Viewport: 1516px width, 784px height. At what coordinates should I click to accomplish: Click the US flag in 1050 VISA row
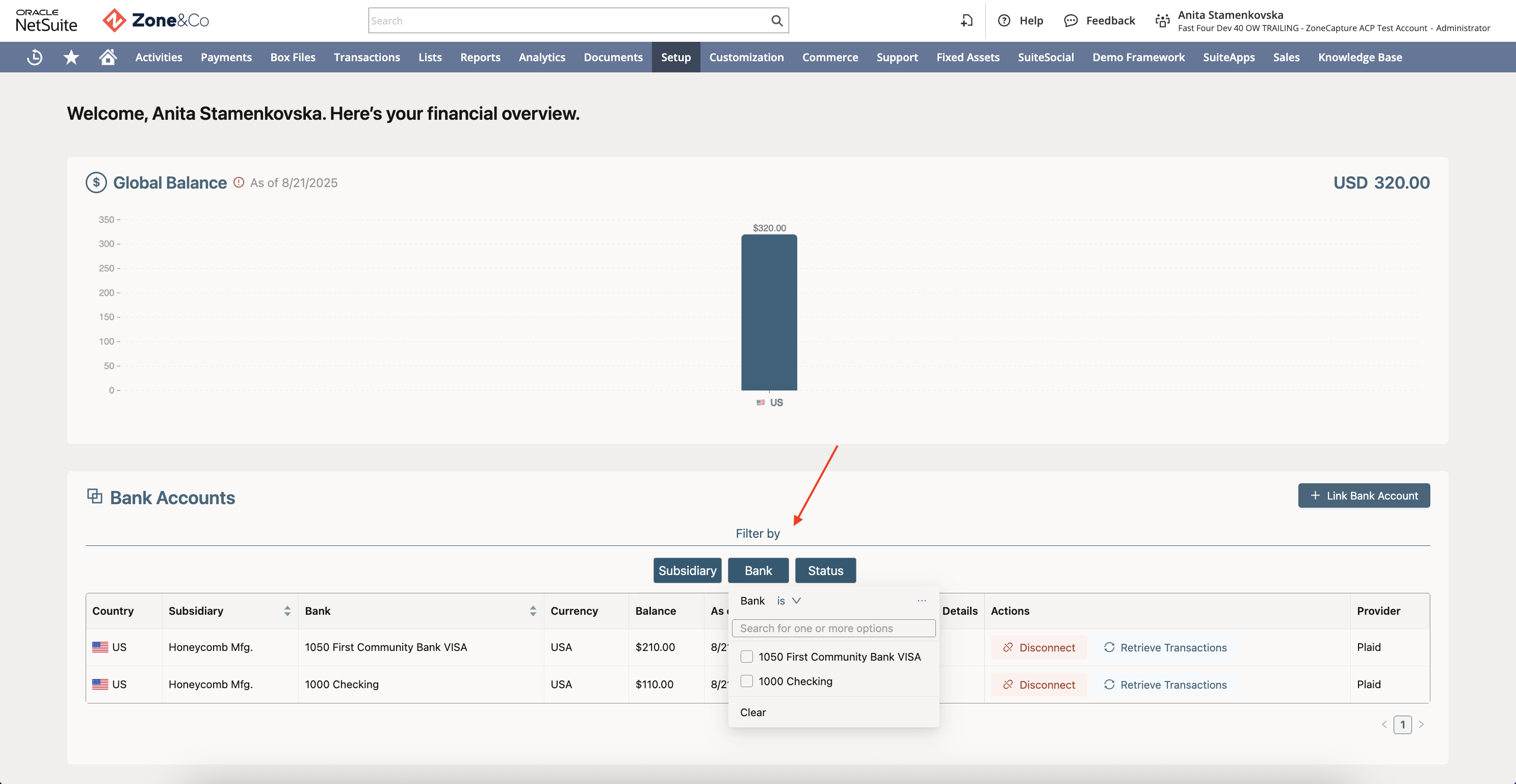(x=100, y=647)
